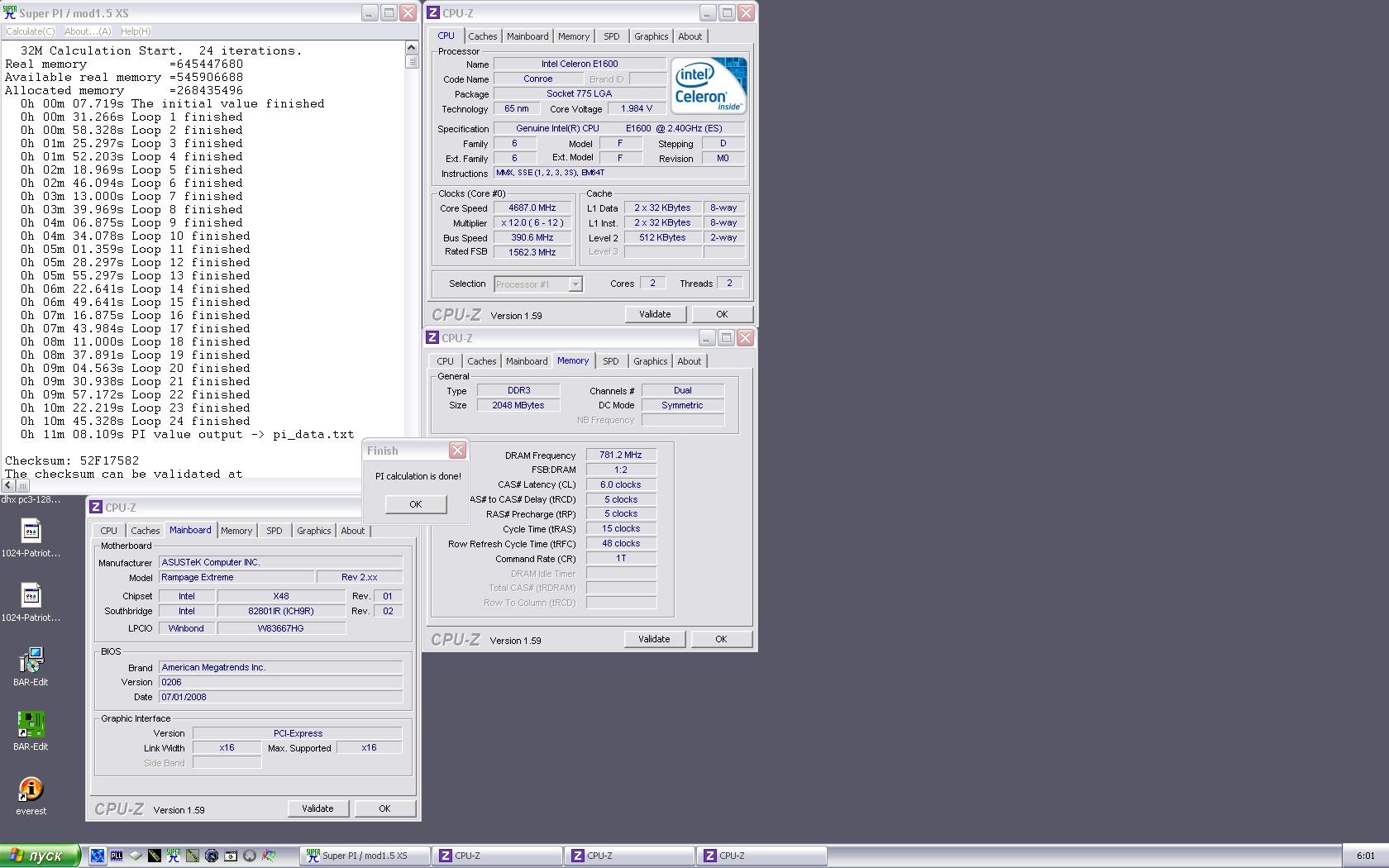Click the blue first quick launch icon

[x=98, y=856]
